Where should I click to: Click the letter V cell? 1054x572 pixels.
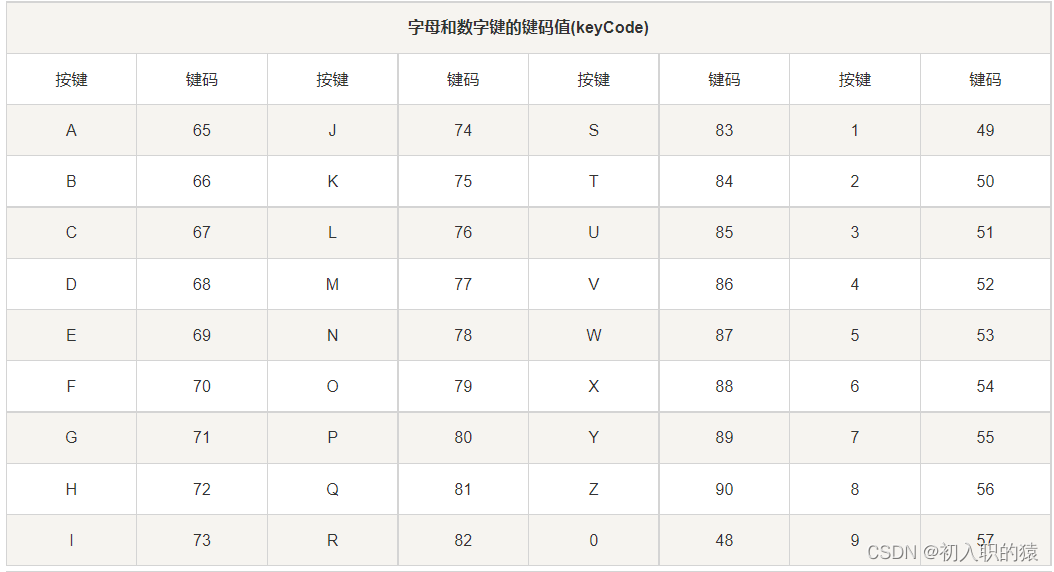tap(594, 284)
